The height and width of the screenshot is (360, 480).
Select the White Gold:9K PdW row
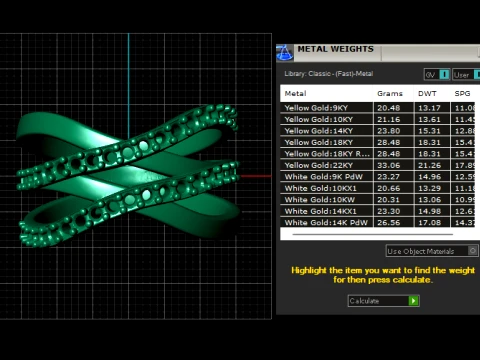click(x=378, y=176)
